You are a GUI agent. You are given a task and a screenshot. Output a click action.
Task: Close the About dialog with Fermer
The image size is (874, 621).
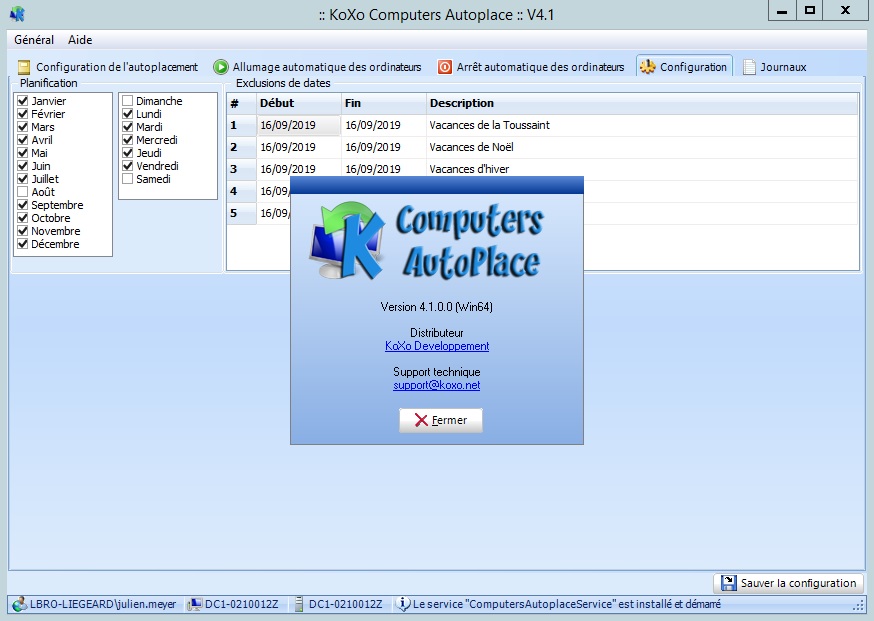(x=441, y=420)
